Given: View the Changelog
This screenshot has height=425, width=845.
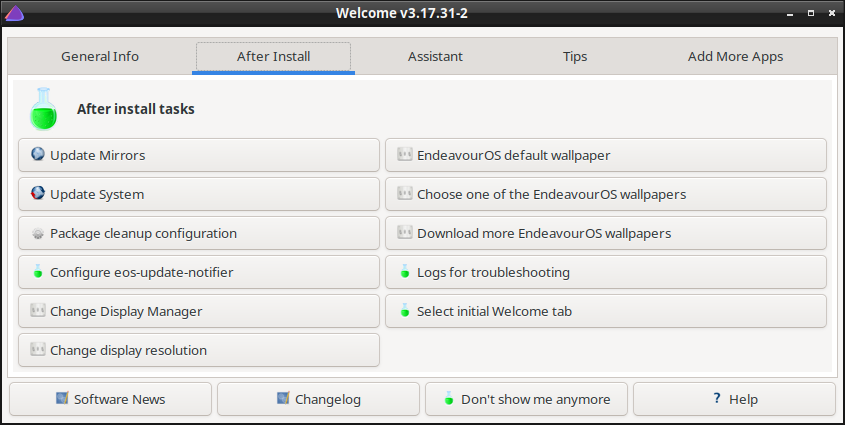Looking at the screenshot, I should point(318,399).
